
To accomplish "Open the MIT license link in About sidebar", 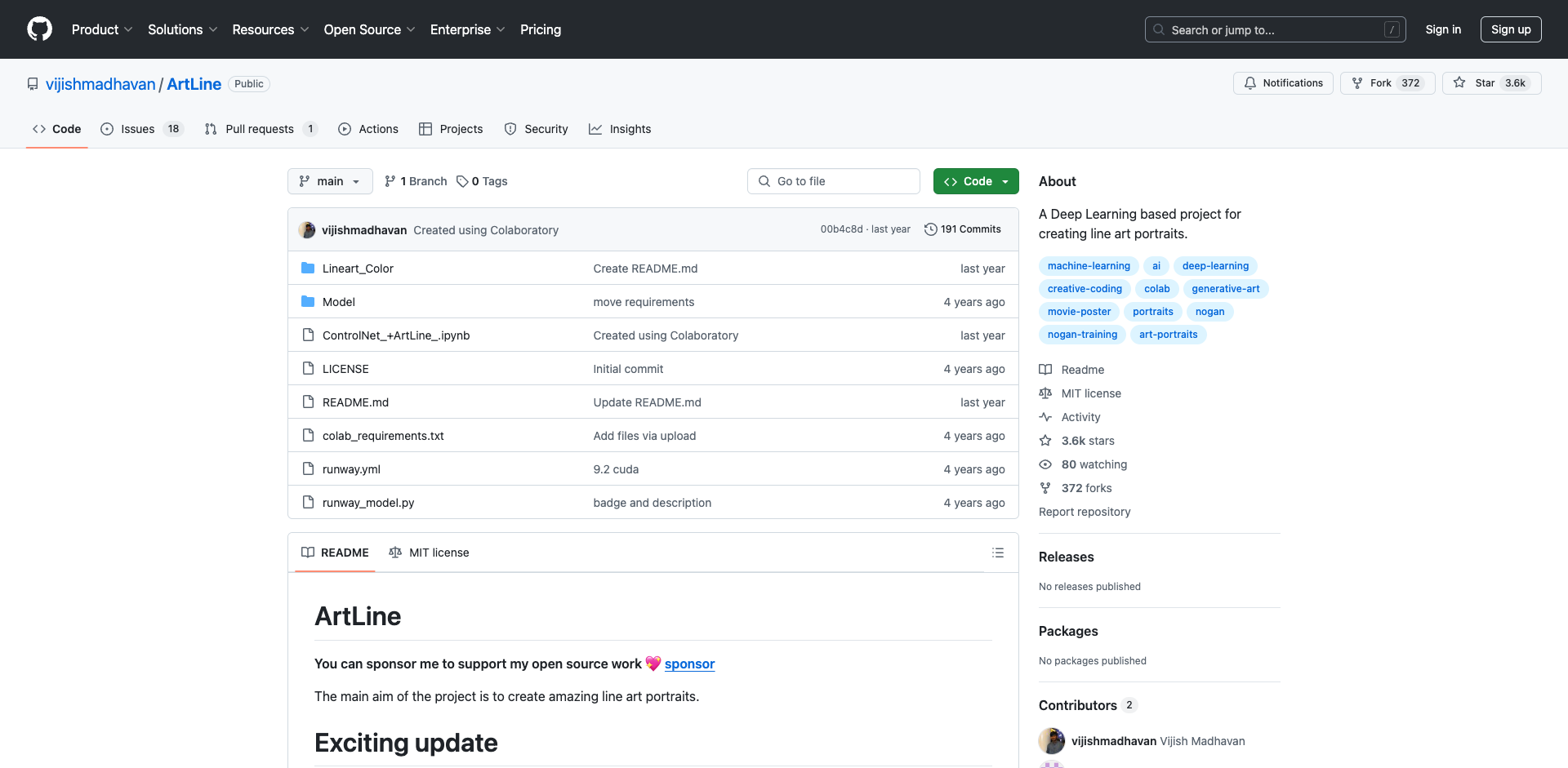I will [1080, 393].
